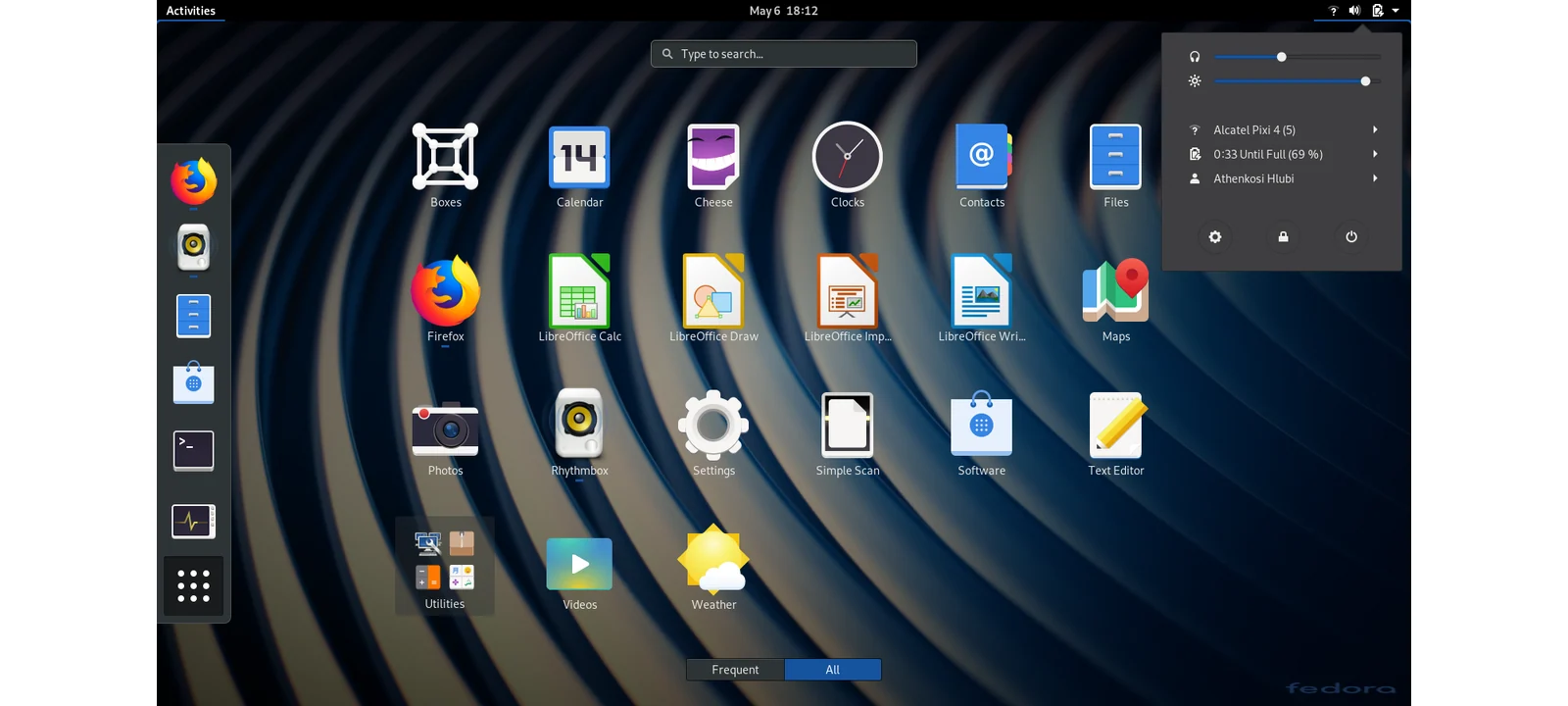Expand the Alcatel Pixi 4 (5) submenu
1568x706 pixels.
click(1282, 129)
